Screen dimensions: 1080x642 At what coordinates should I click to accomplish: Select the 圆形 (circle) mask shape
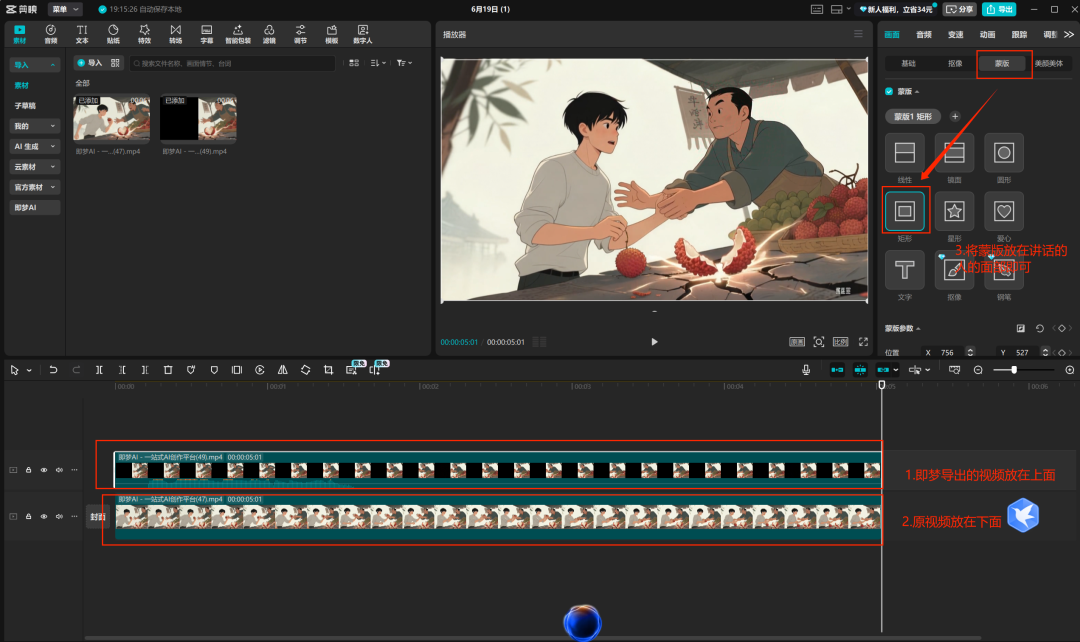(1003, 152)
